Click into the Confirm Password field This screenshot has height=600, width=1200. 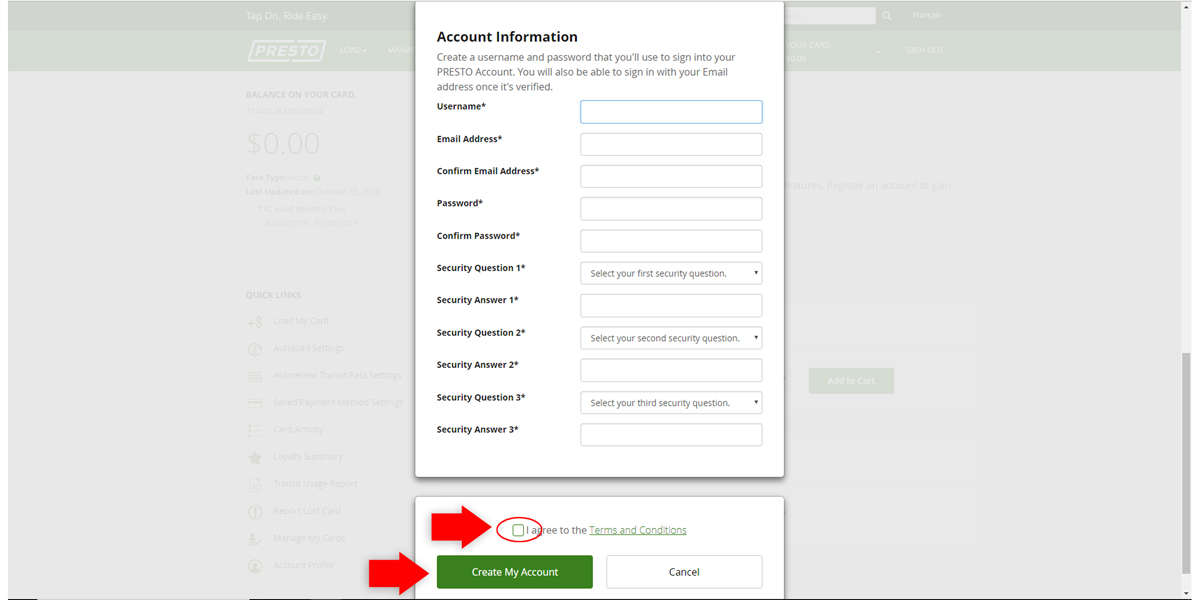(671, 241)
